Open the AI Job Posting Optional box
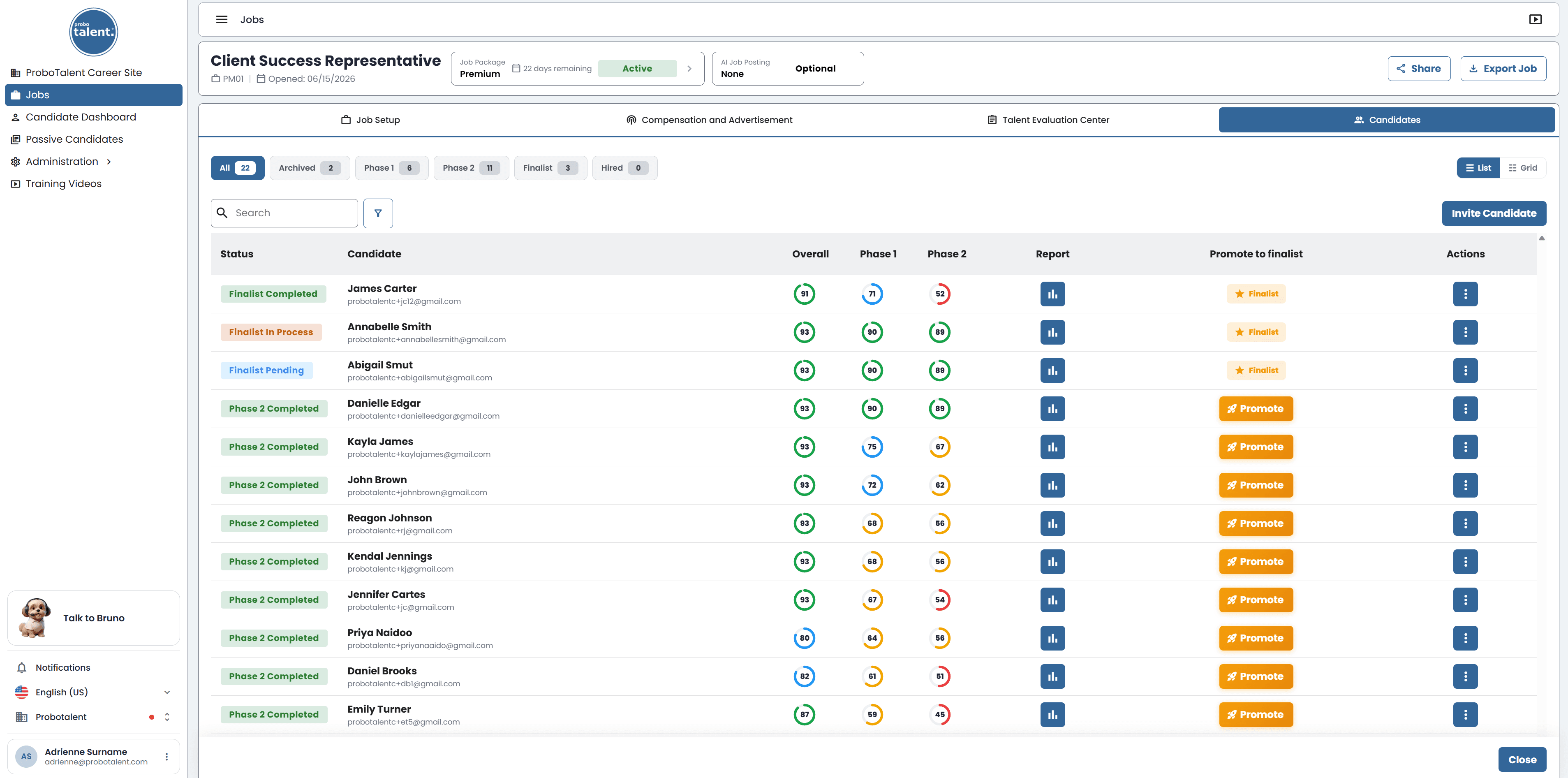The image size is (1568, 778). coord(788,68)
